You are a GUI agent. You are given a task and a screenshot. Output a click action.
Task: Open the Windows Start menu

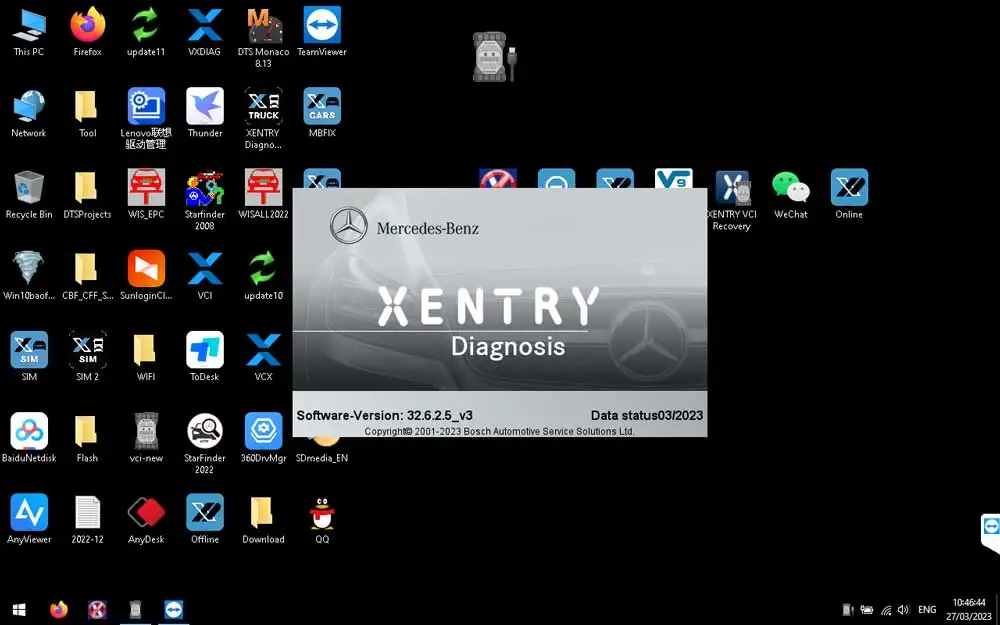[19, 610]
